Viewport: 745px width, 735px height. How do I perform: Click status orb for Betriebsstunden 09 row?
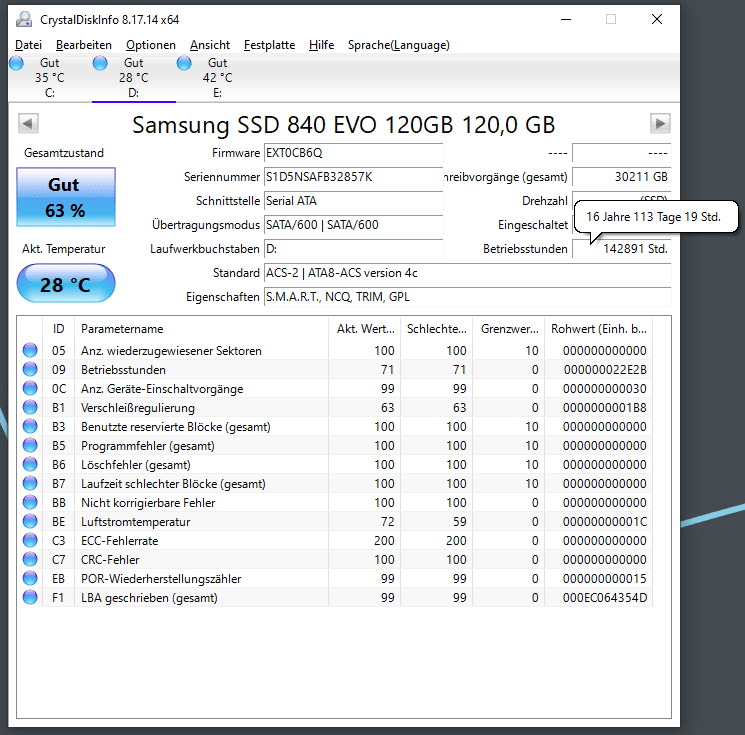(x=30, y=369)
